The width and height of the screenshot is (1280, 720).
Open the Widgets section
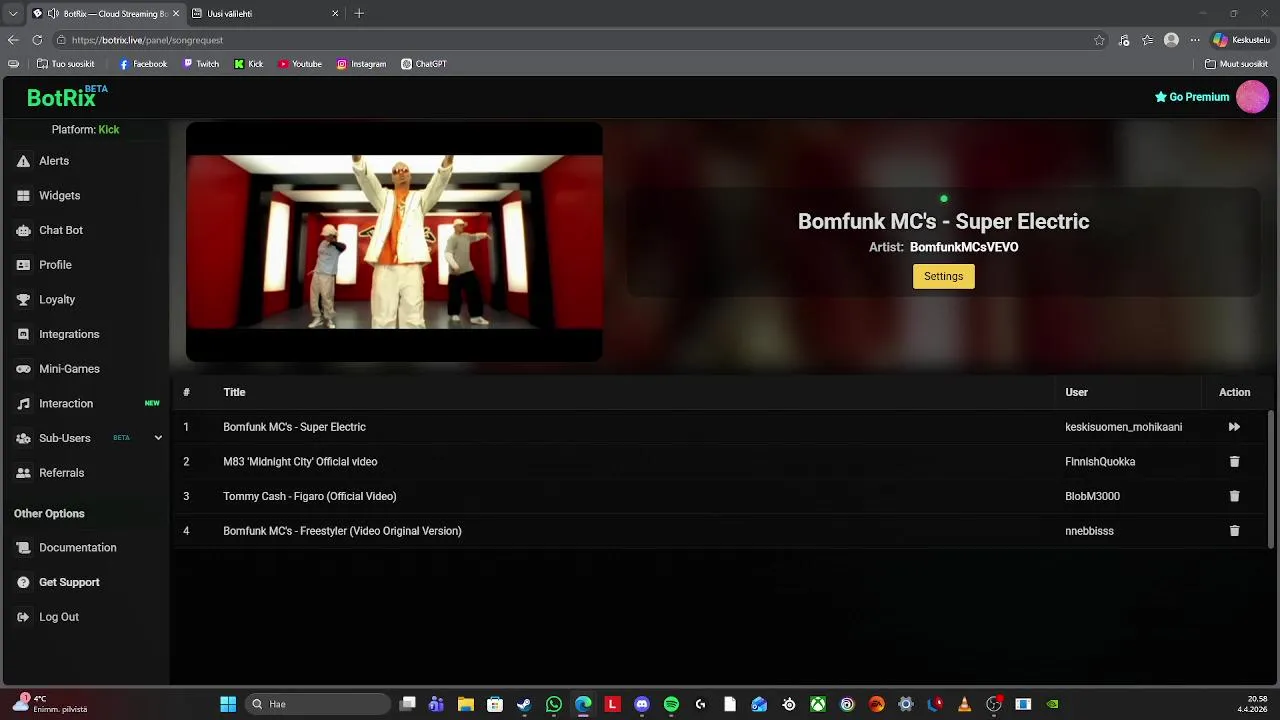(x=59, y=196)
